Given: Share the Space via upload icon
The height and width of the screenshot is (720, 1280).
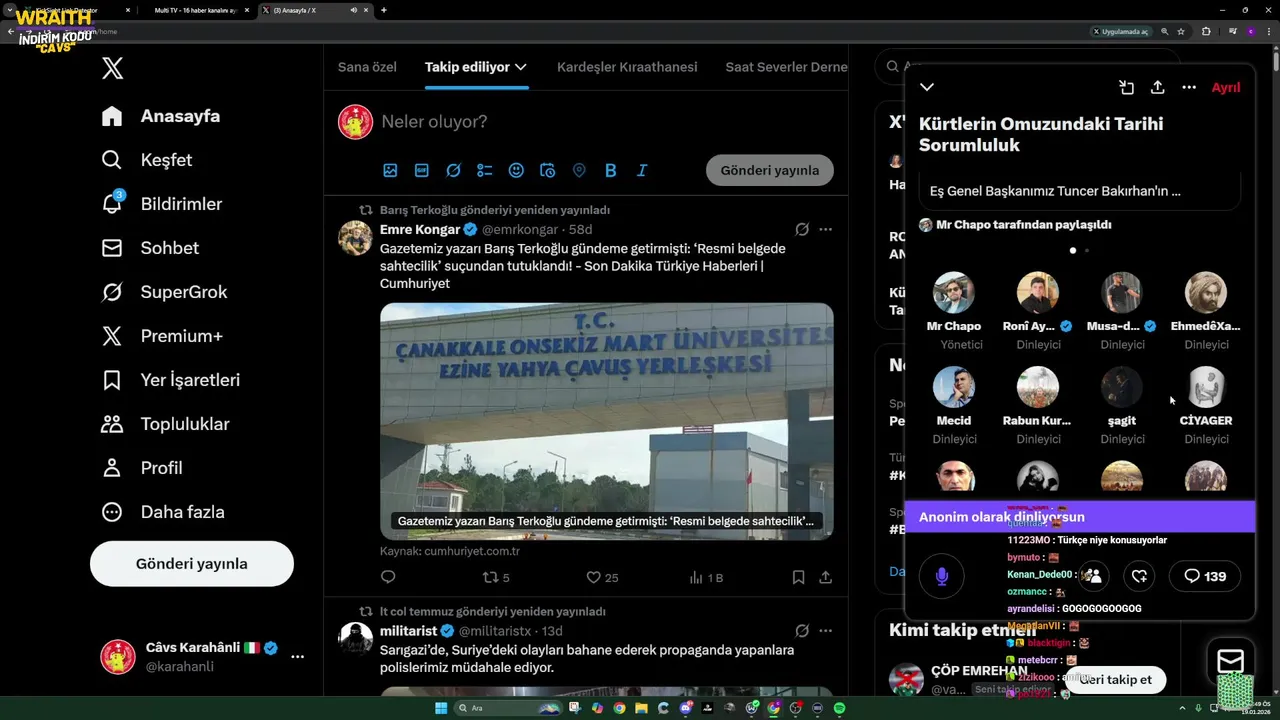Looking at the screenshot, I should click(x=1157, y=87).
